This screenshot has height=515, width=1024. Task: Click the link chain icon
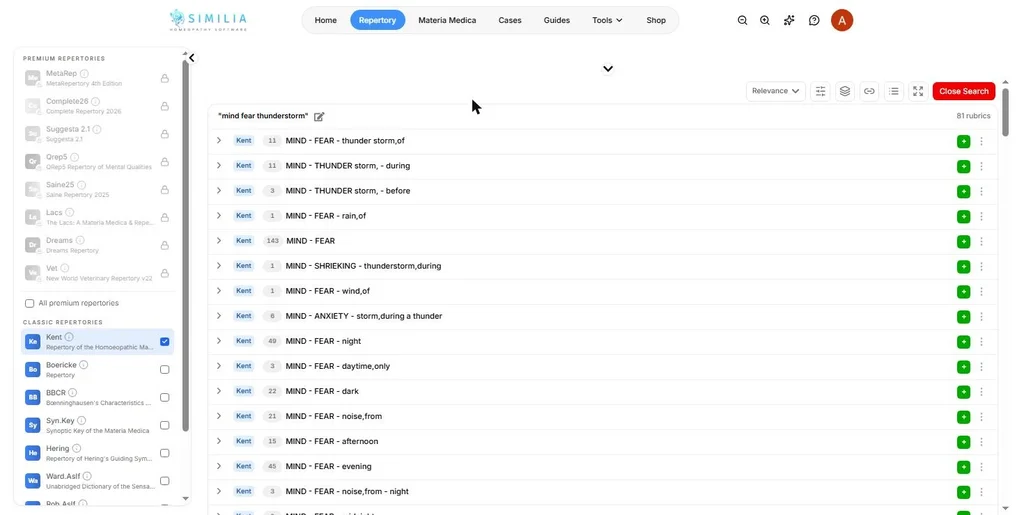(869, 91)
